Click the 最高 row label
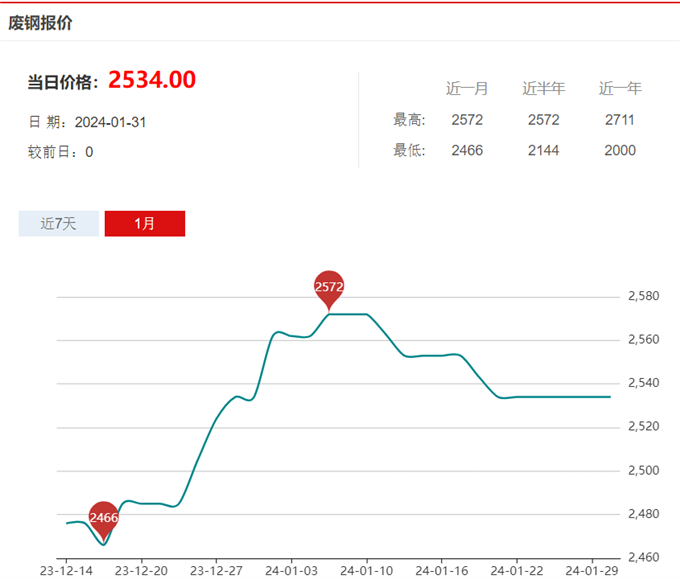Screen dimensions: 680x579 click(409, 120)
